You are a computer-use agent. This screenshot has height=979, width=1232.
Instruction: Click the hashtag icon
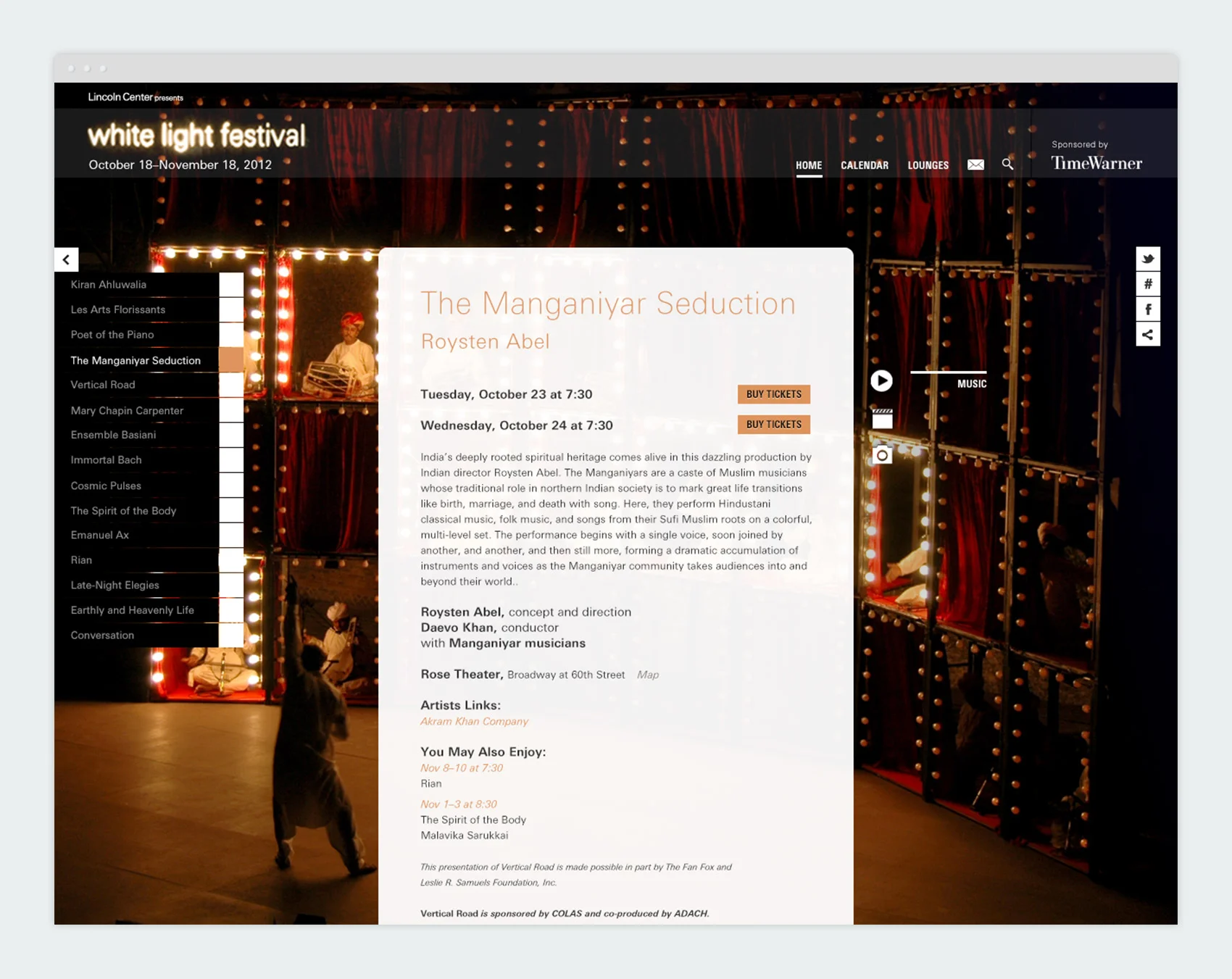(1148, 284)
